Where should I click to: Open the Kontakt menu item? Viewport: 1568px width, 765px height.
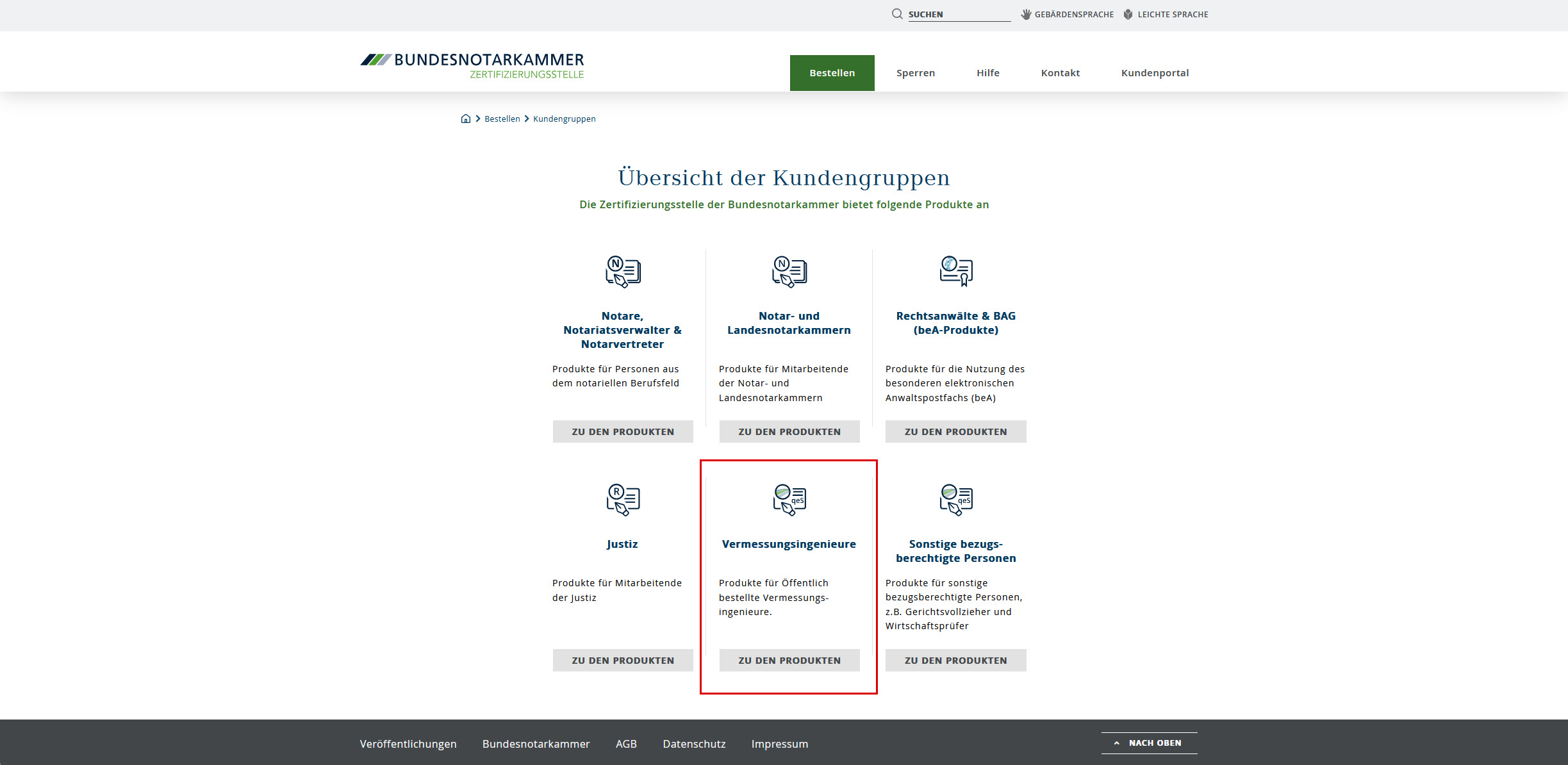coord(1060,73)
